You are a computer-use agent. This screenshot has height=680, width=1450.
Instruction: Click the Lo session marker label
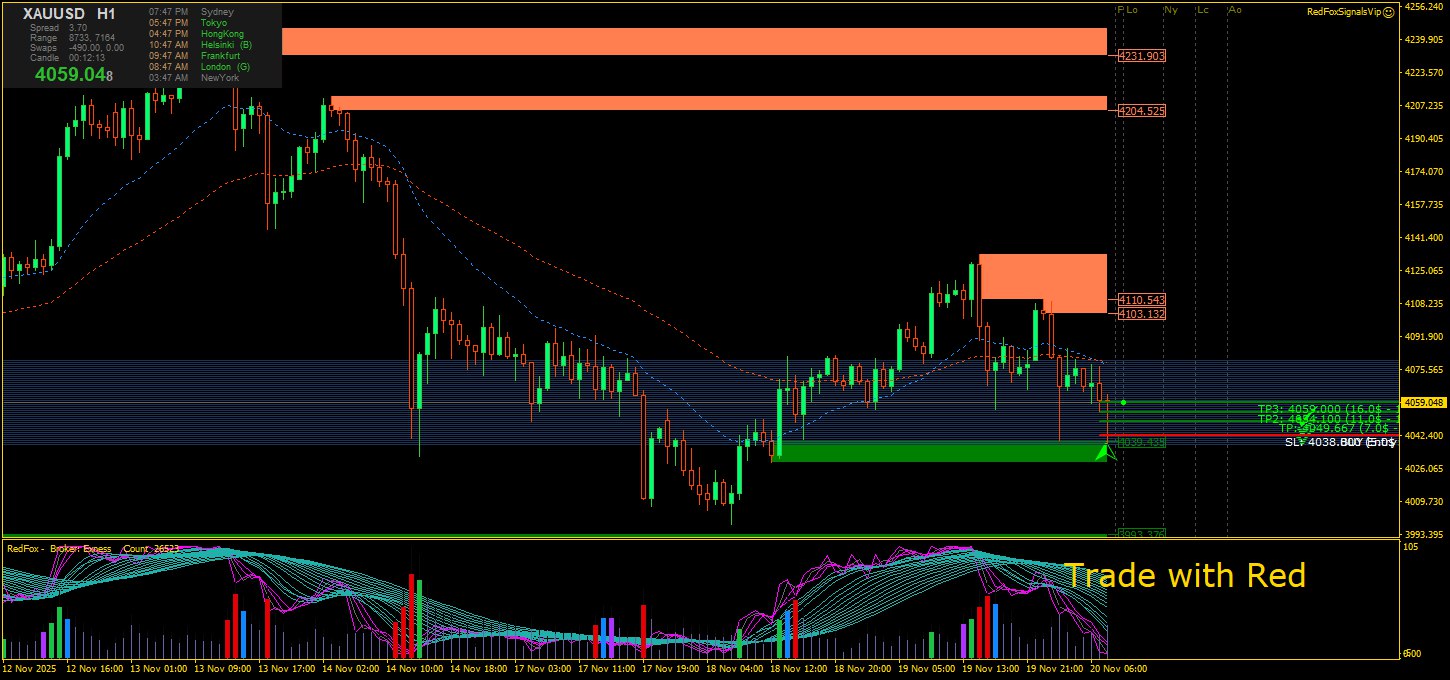point(1132,10)
